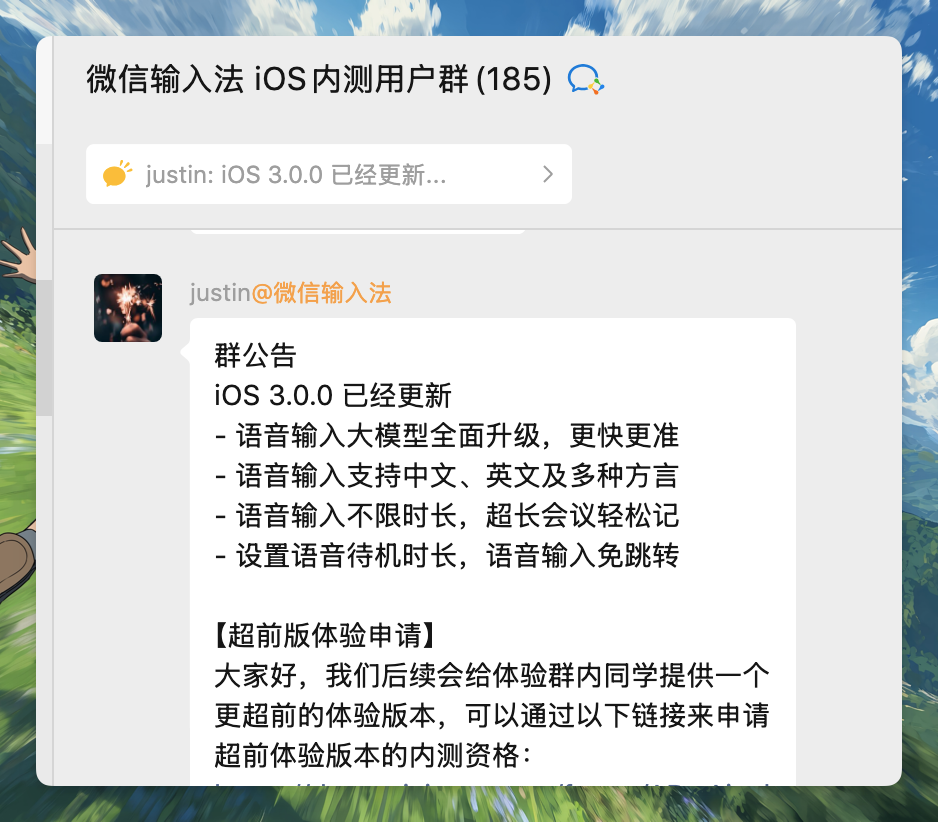Click the gray scrollbar thumb on the left edge
This screenshot has height=822, width=938.
point(44,347)
